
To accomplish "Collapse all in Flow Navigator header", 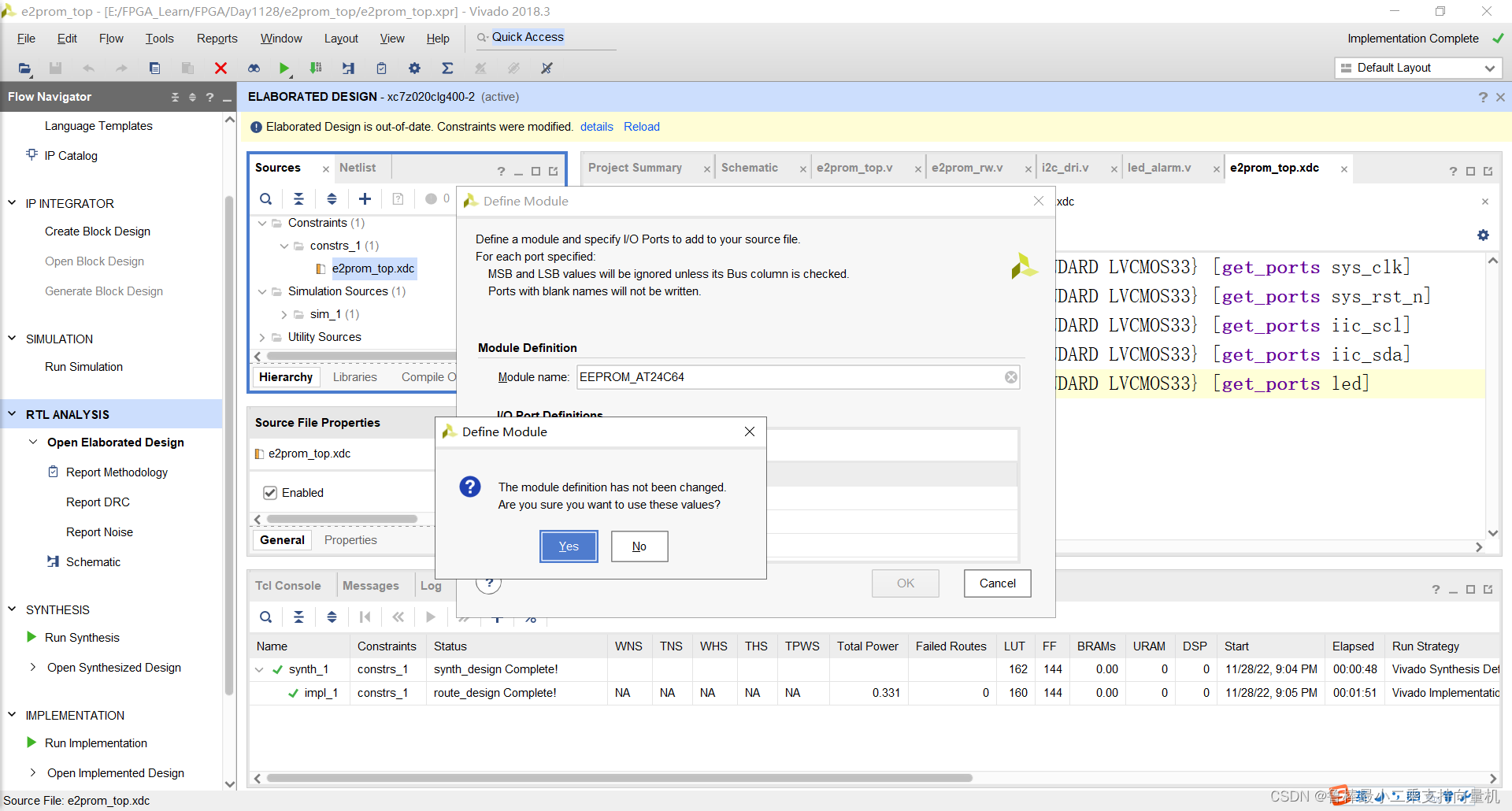I will (175, 97).
